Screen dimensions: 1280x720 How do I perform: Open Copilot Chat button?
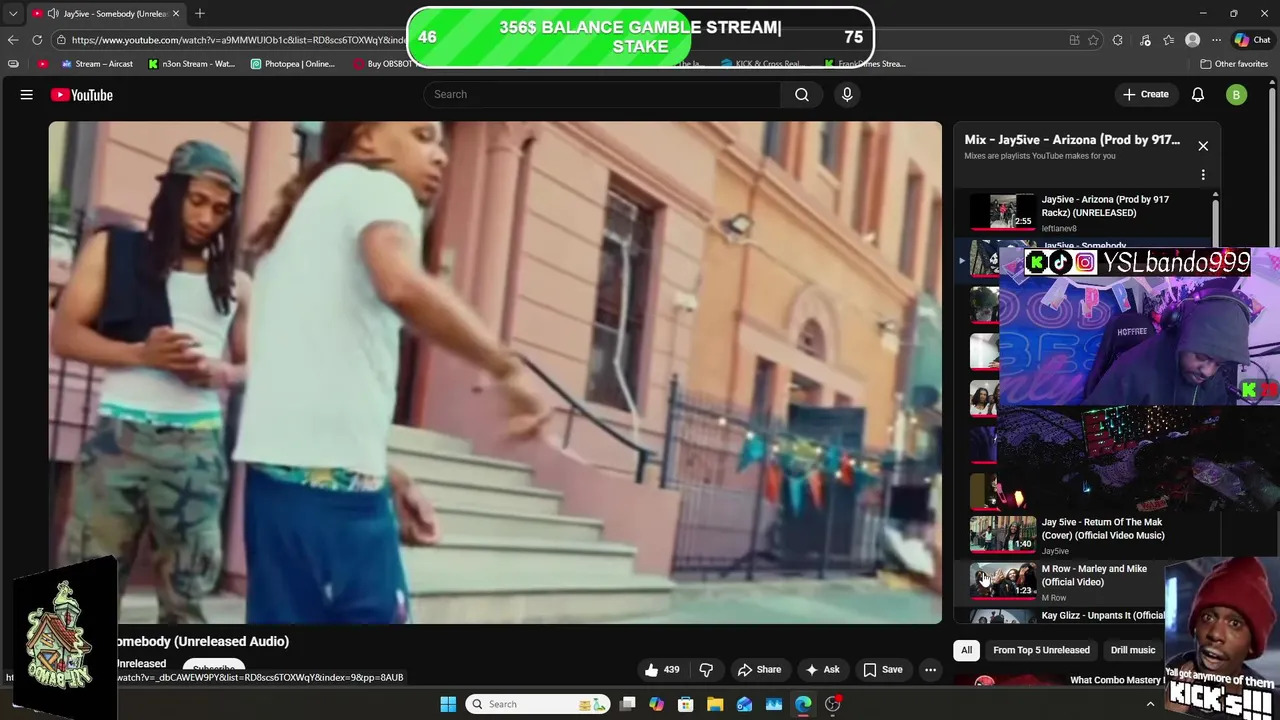[x=1252, y=40]
